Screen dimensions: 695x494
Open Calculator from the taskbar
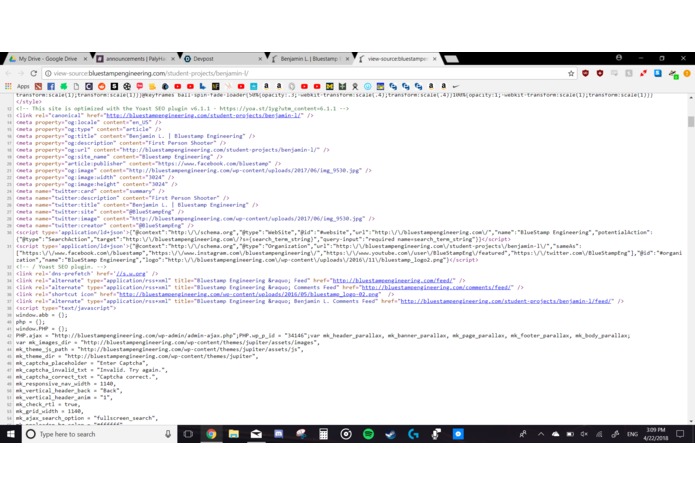[x=324, y=434]
